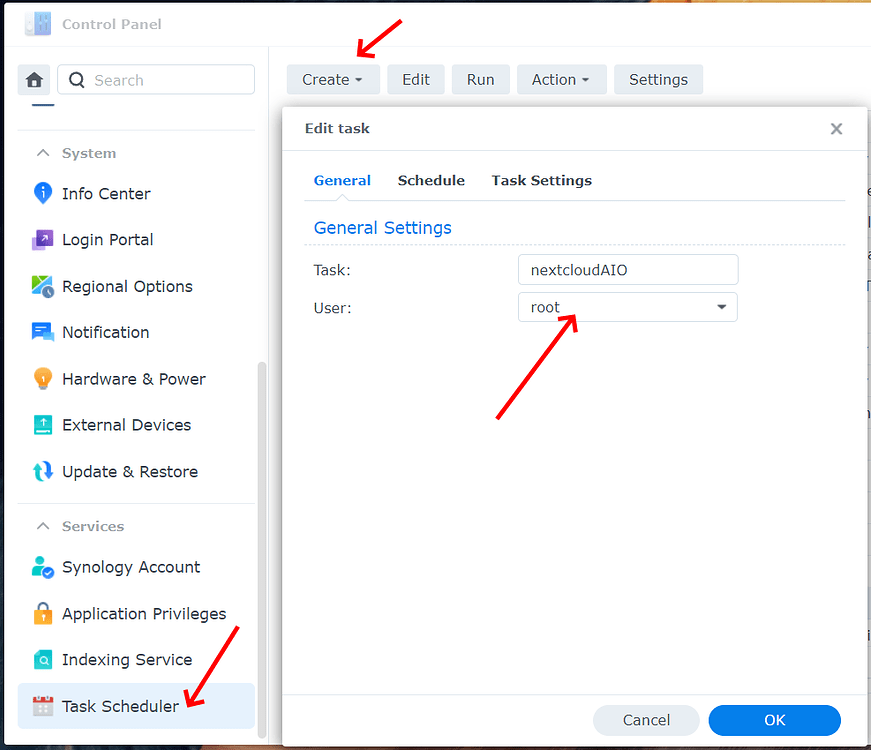Viewport: 871px width, 750px height.
Task: Open External Devices icon
Action: pyautogui.click(x=42, y=425)
